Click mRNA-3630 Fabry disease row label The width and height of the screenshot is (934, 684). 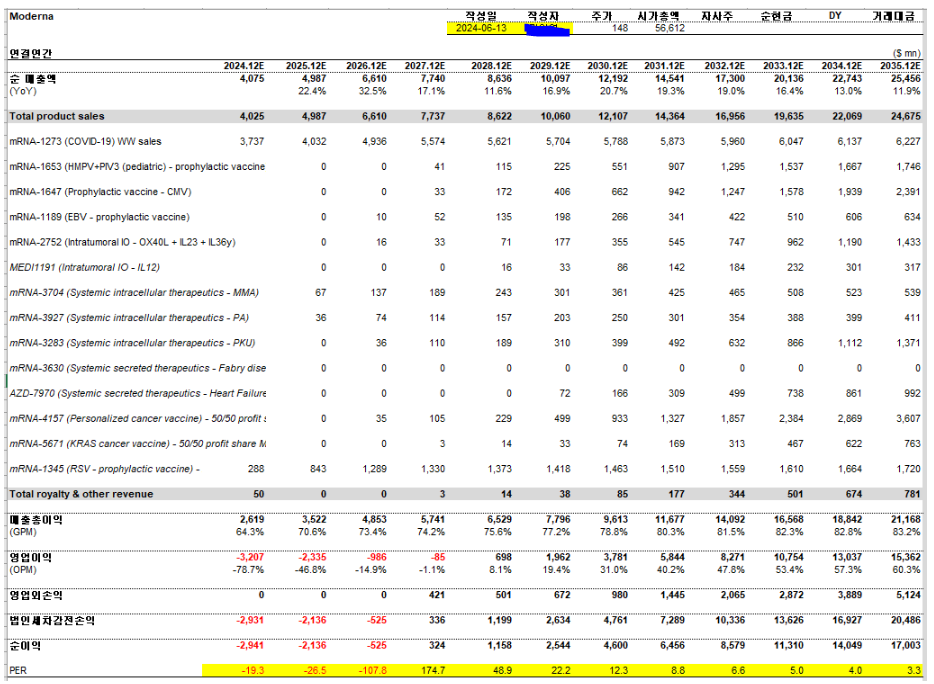point(138,368)
